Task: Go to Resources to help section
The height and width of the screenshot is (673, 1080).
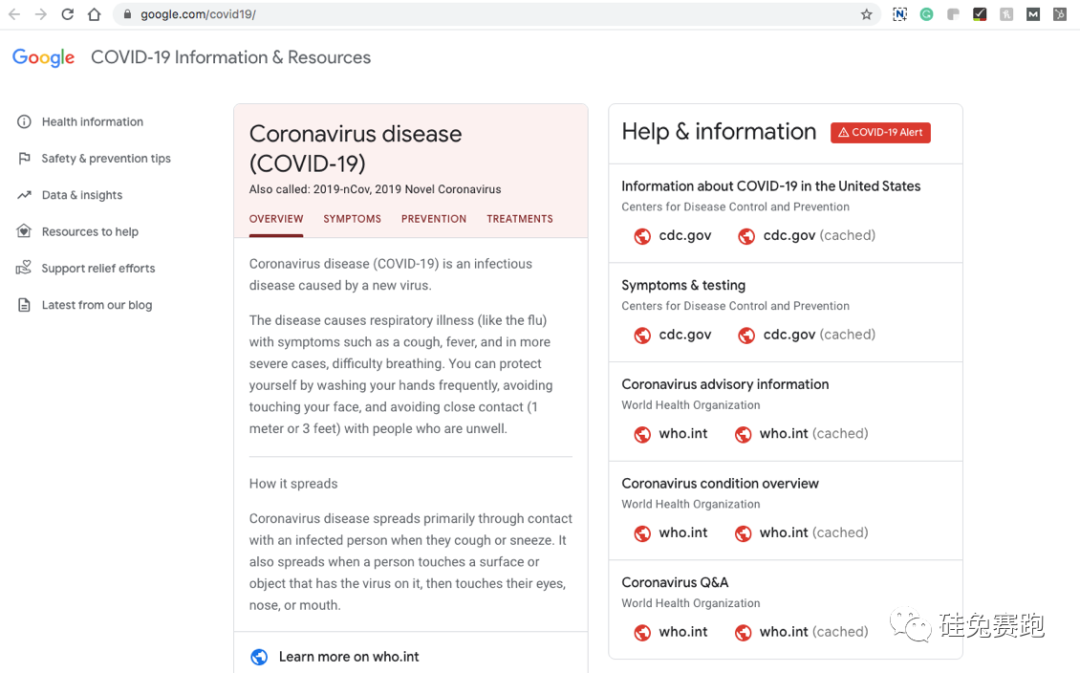Action: pyautogui.click(x=90, y=232)
